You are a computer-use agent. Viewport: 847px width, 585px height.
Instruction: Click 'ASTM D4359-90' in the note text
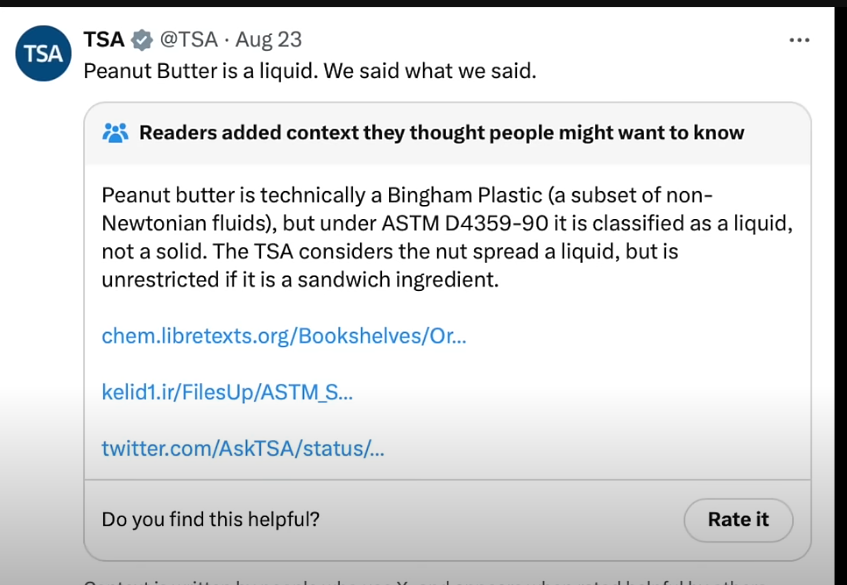(x=465, y=223)
